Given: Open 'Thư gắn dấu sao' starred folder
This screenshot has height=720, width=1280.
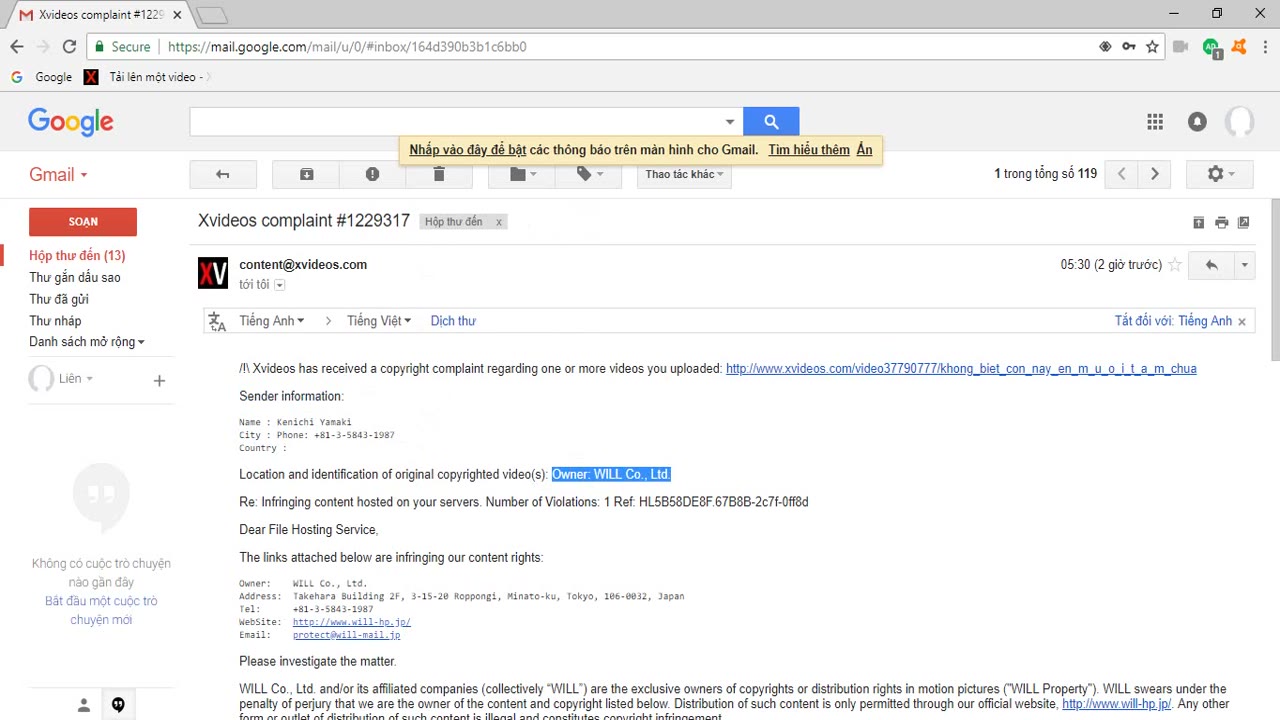Looking at the screenshot, I should [x=75, y=277].
